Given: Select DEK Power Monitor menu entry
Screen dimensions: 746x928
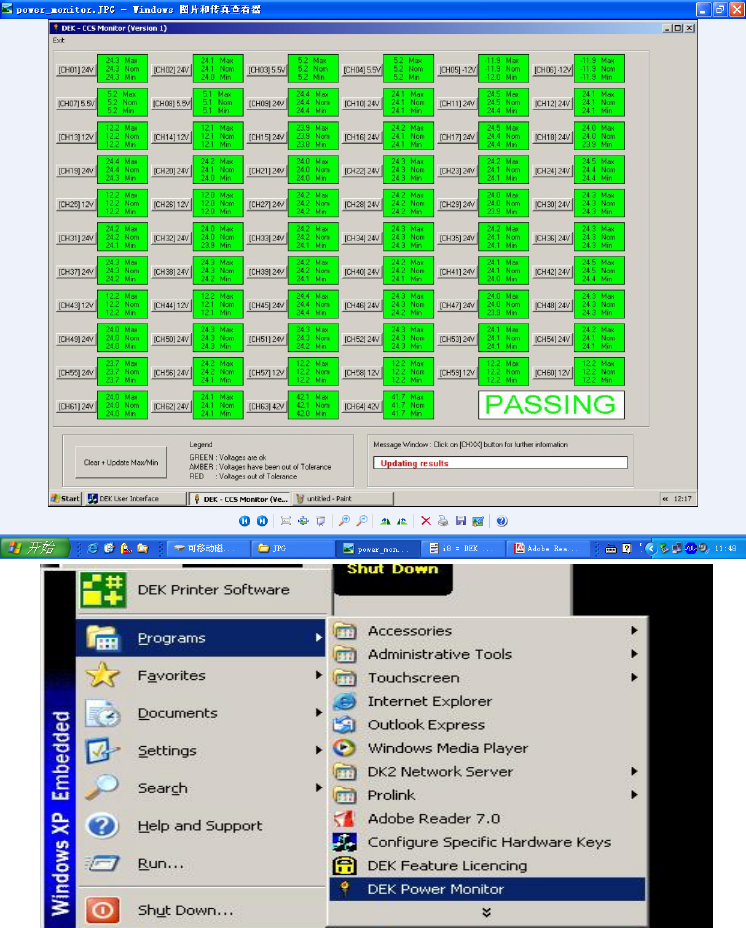Looking at the screenshot, I should tap(435, 889).
